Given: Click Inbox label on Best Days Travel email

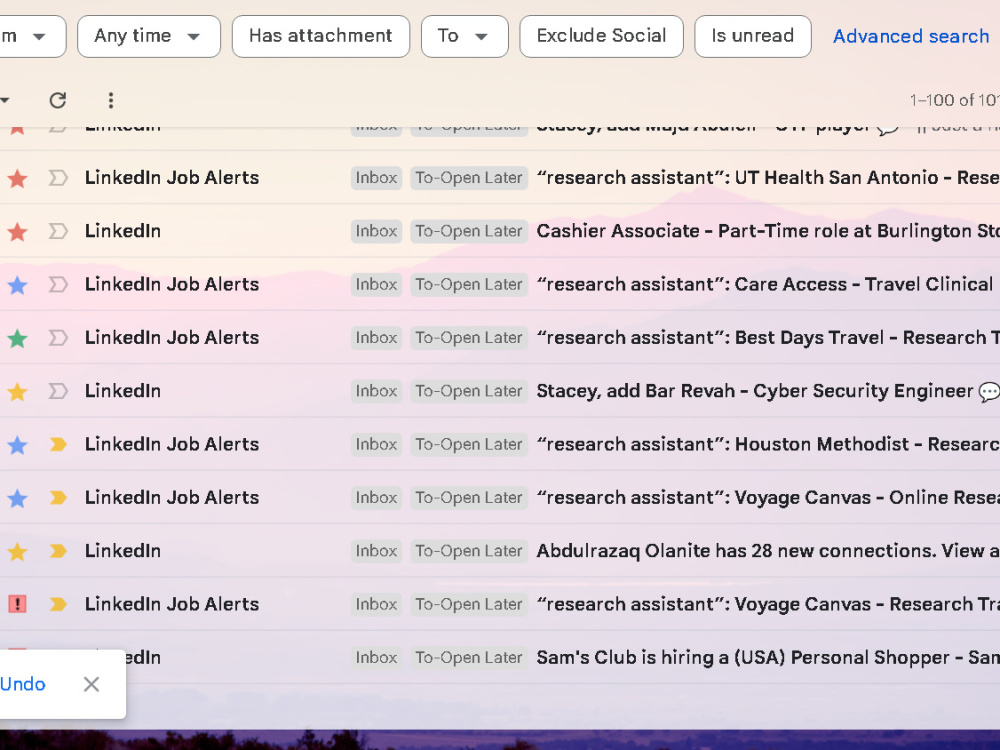Looking at the screenshot, I should coord(376,337).
